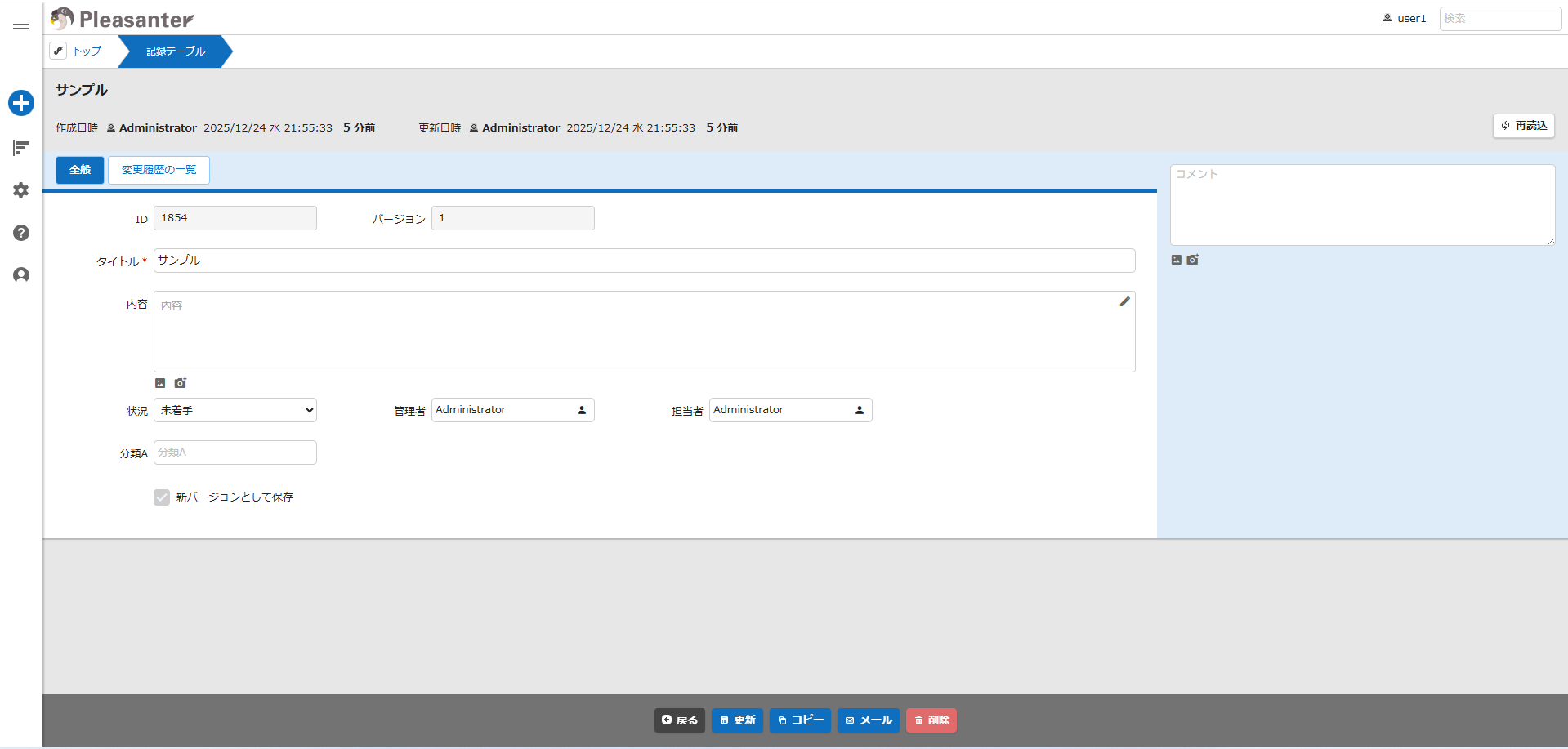This screenshot has height=749, width=1568.
Task: Open the settings gear in sidebar
Action: point(21,190)
